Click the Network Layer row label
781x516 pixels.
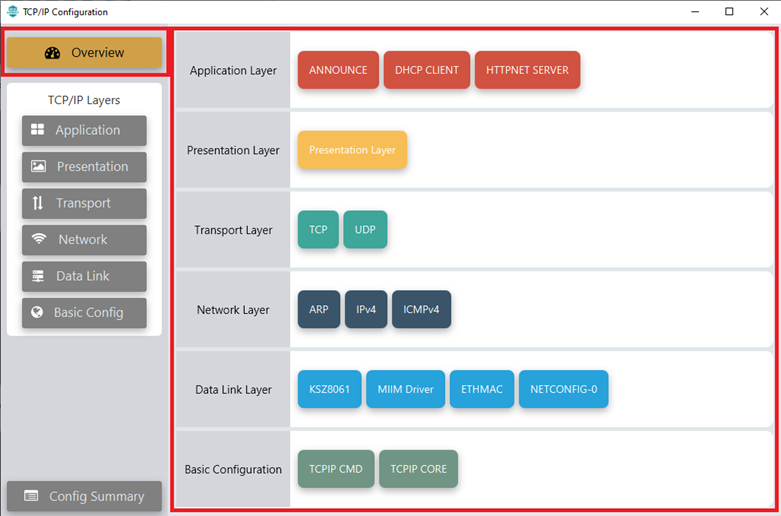point(233,310)
